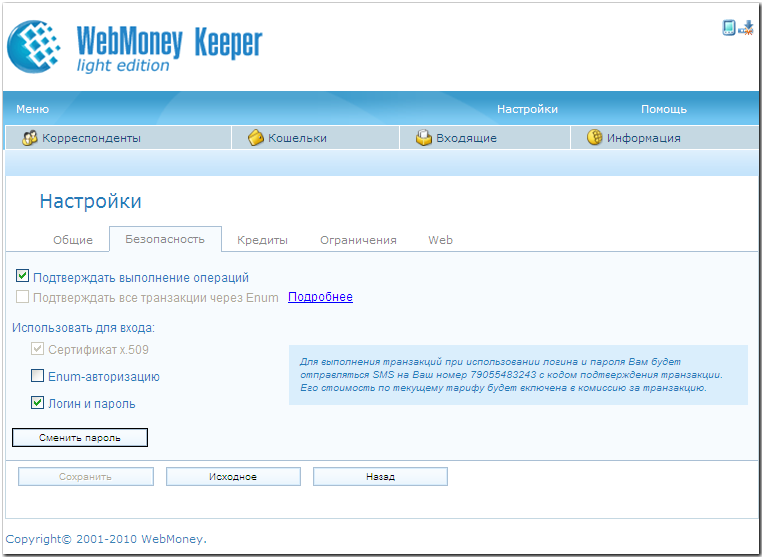The height and width of the screenshot is (558, 763).
Task: Click the download arrow icon at top right
Action: (x=746, y=28)
